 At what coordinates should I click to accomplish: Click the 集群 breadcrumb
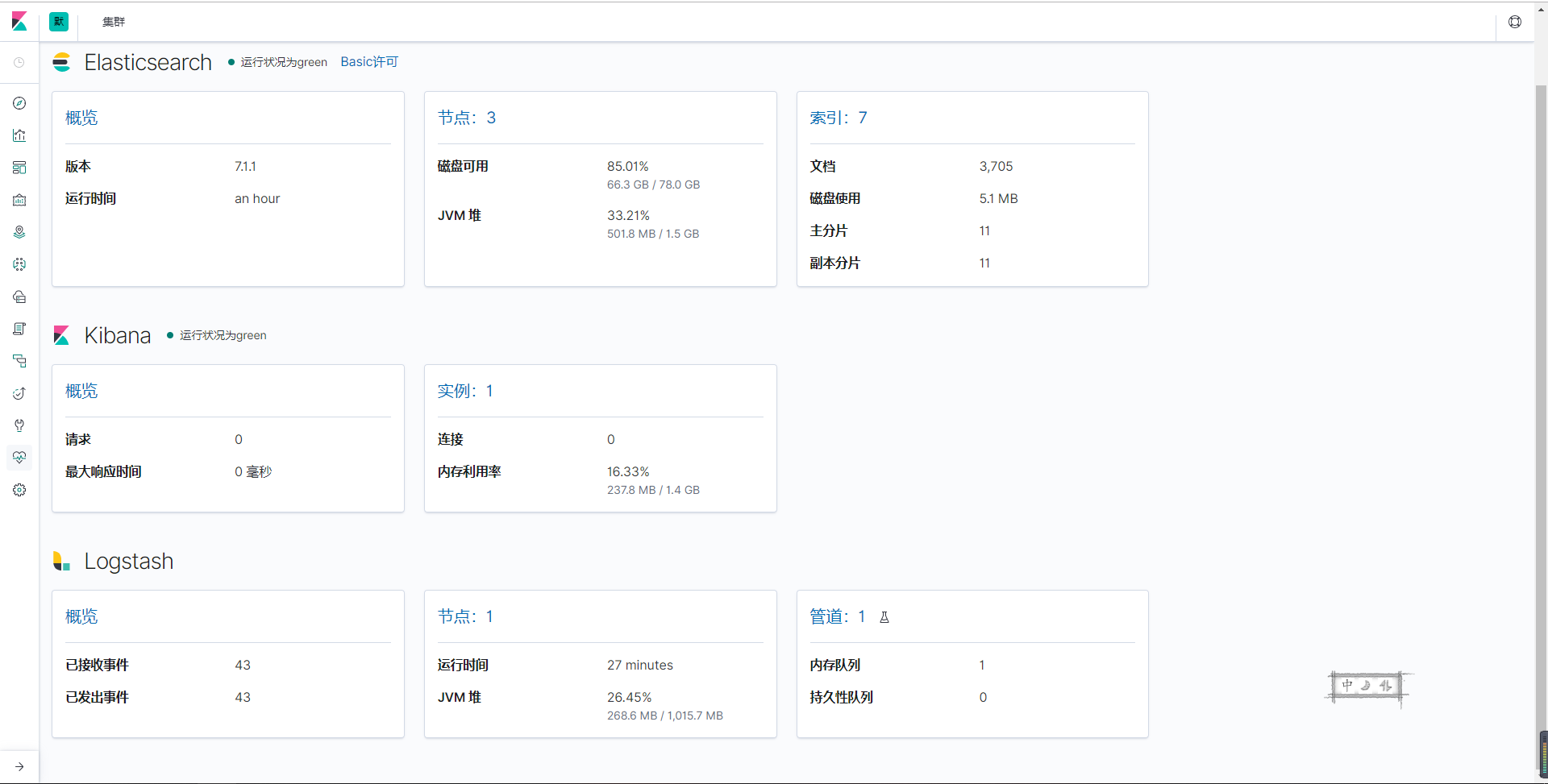[114, 22]
